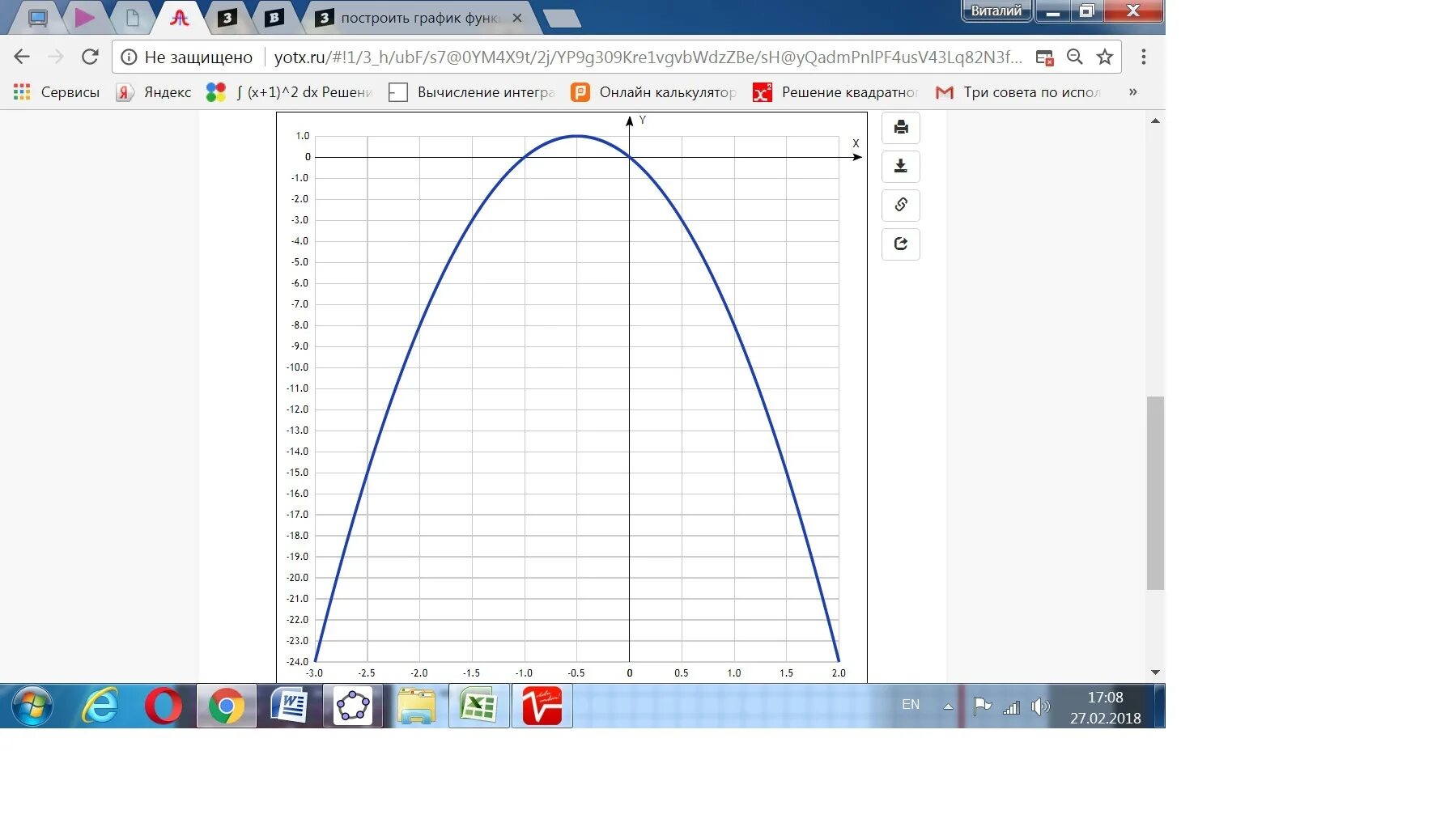Open the Action Center flag in the tray
Image resolution: width=1436 pixels, height=840 pixels.
(982, 706)
